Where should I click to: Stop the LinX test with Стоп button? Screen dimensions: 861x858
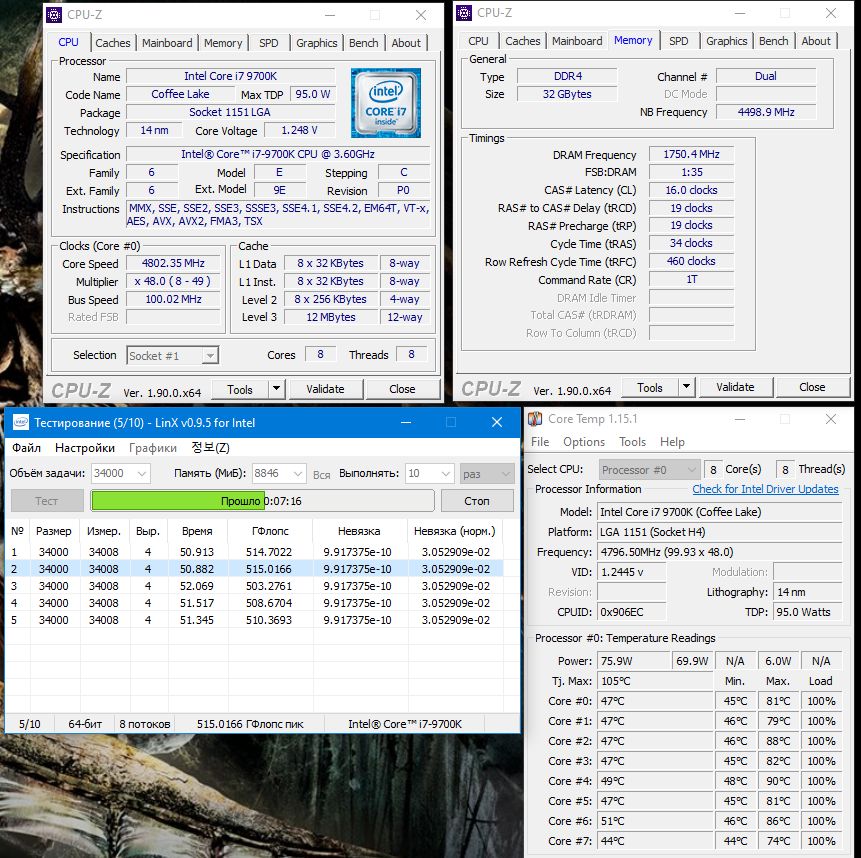(477, 501)
